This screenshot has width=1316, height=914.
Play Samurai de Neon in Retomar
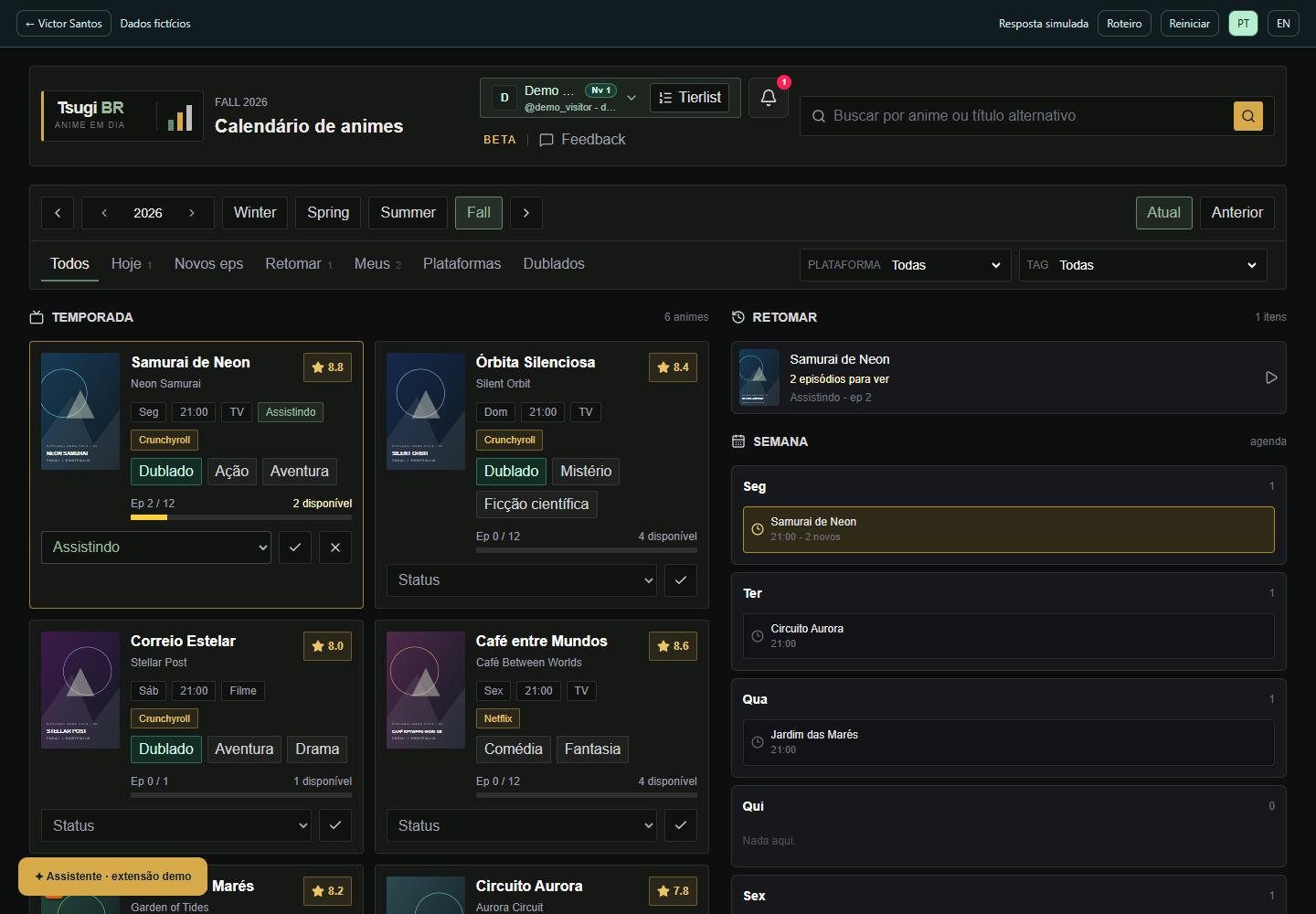(x=1271, y=377)
